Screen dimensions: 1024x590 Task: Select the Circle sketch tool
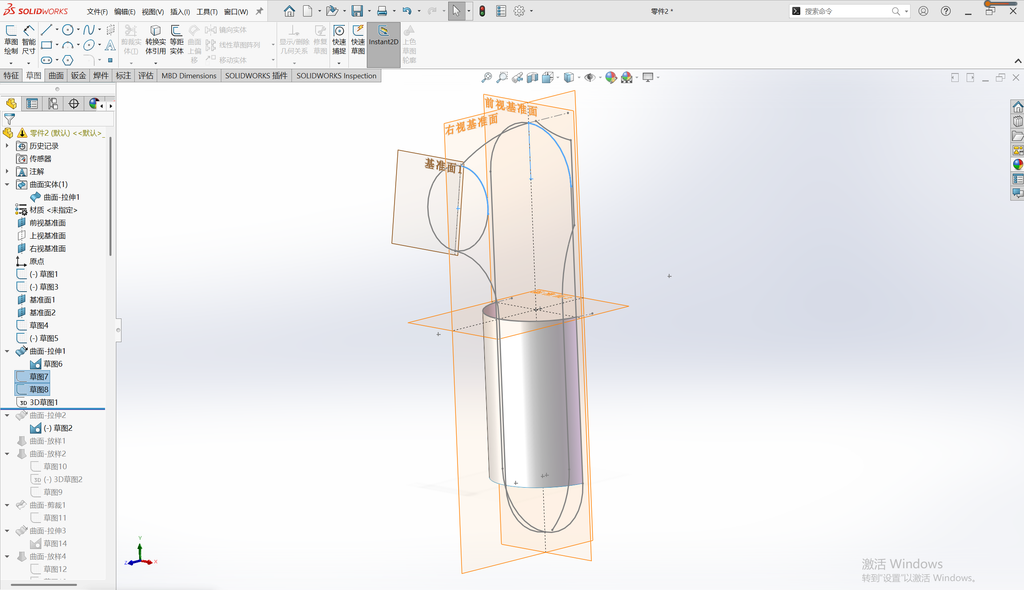tap(67, 30)
